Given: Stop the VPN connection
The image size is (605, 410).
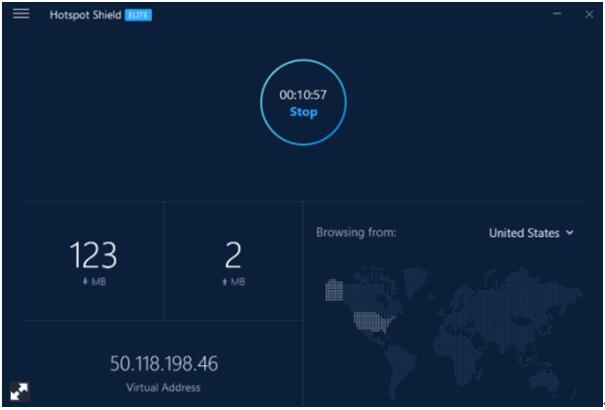Looking at the screenshot, I should (x=303, y=112).
